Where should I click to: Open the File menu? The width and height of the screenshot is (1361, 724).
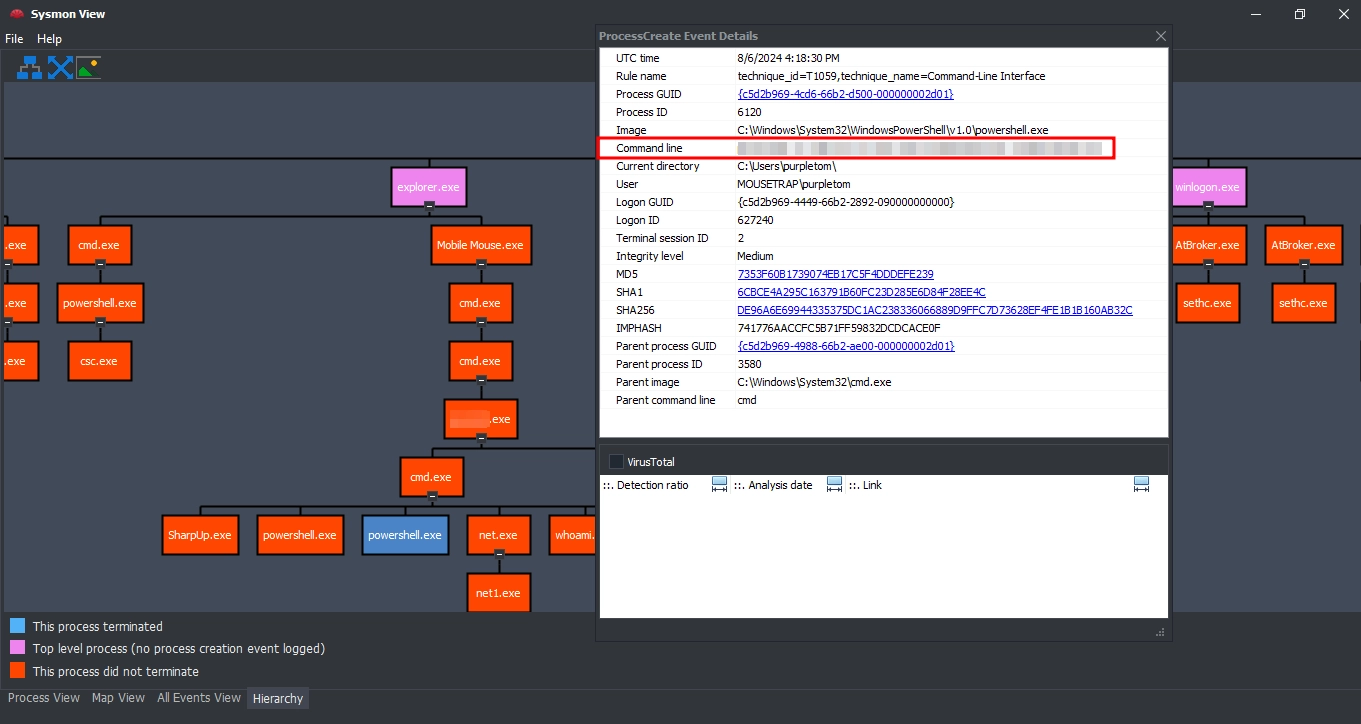(14, 39)
